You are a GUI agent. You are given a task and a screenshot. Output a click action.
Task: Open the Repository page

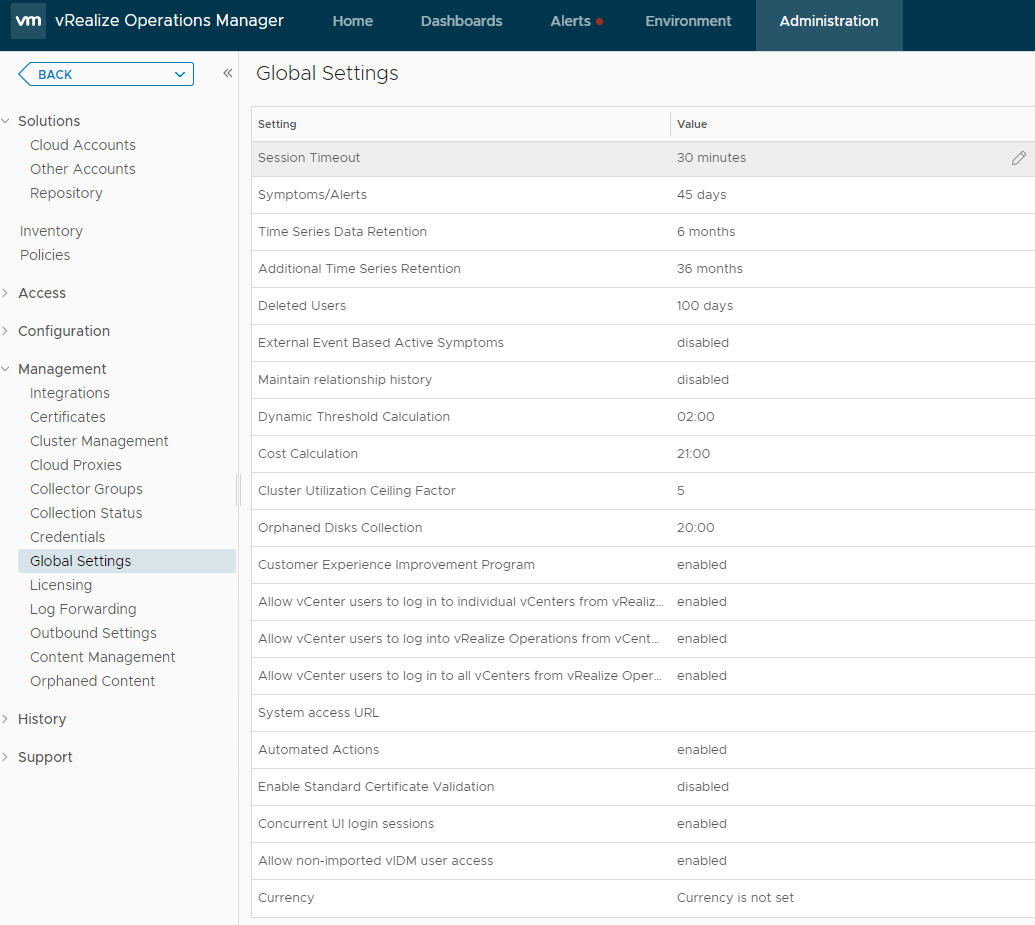point(66,193)
